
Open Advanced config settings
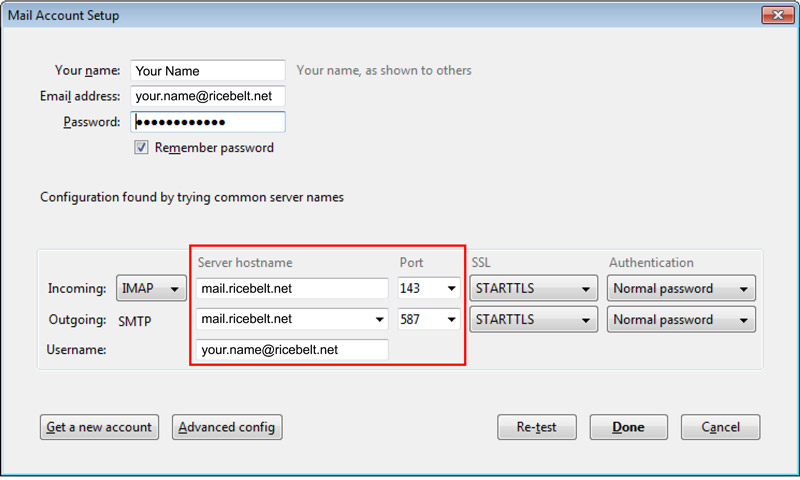(227, 427)
